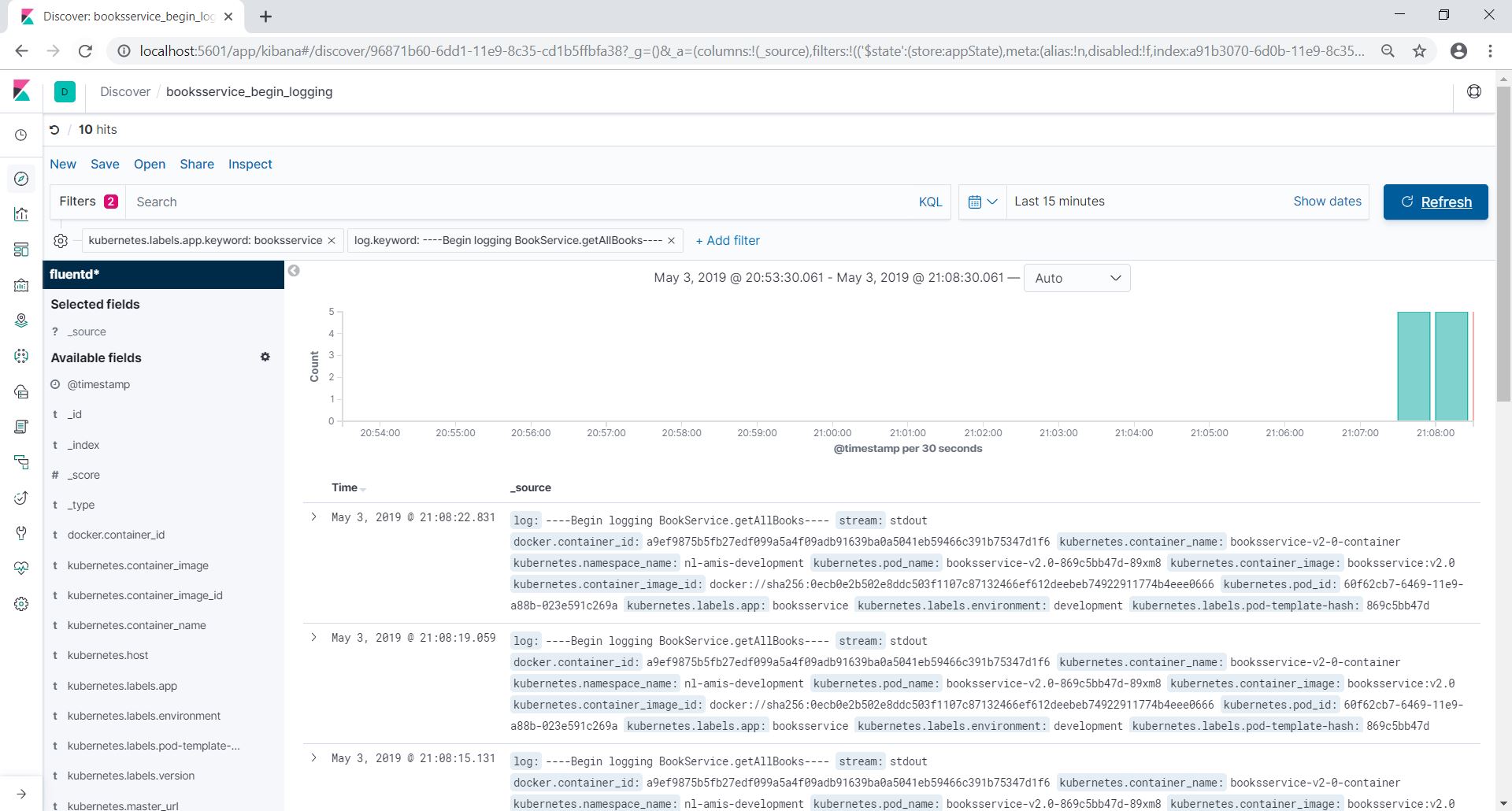Open Dashboard icon in left navigation

(x=21, y=250)
